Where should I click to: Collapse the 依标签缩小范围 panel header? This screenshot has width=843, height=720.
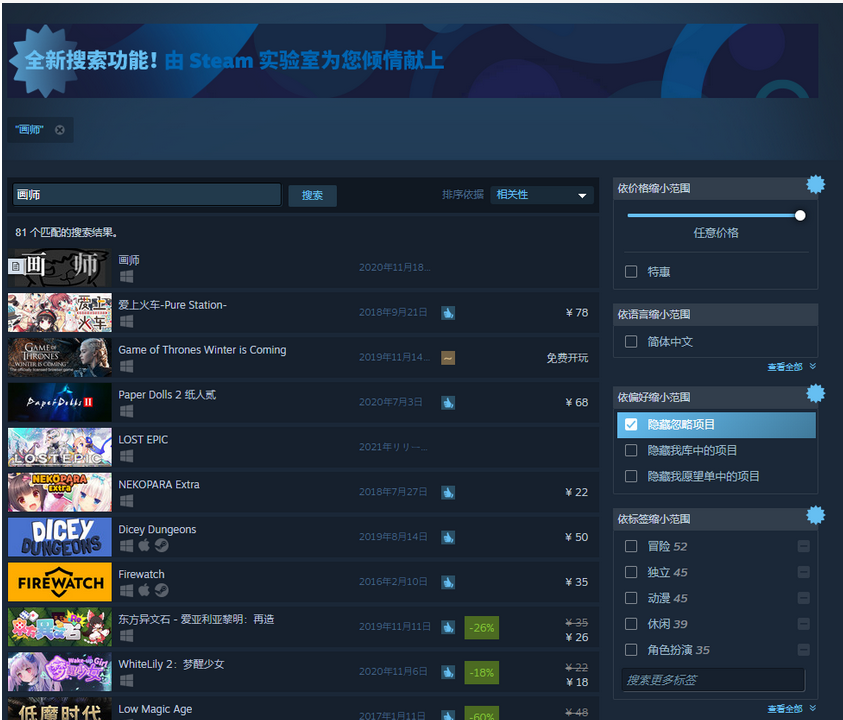tap(715, 519)
